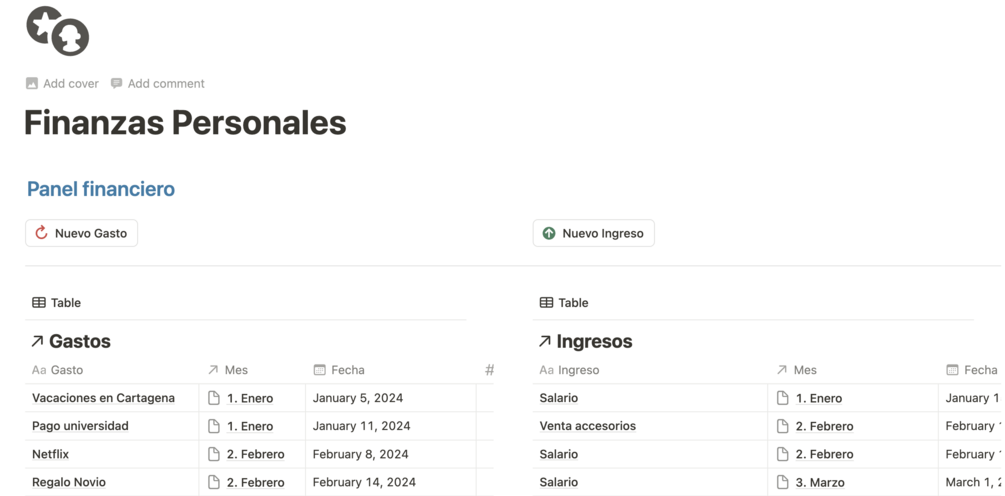Click the February 14, 2024 date cell
The width and height of the screenshot is (1005, 496).
point(364,482)
